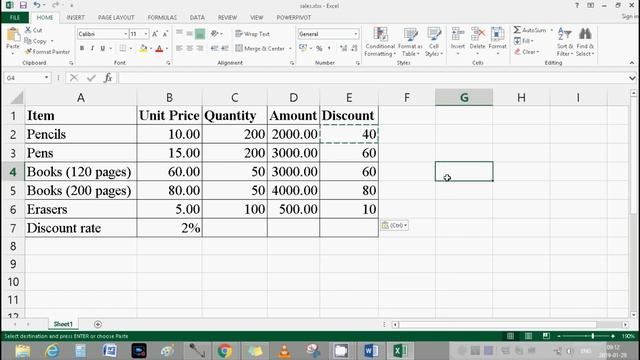
Task: Toggle Align Left
Action: click(x=179, y=48)
